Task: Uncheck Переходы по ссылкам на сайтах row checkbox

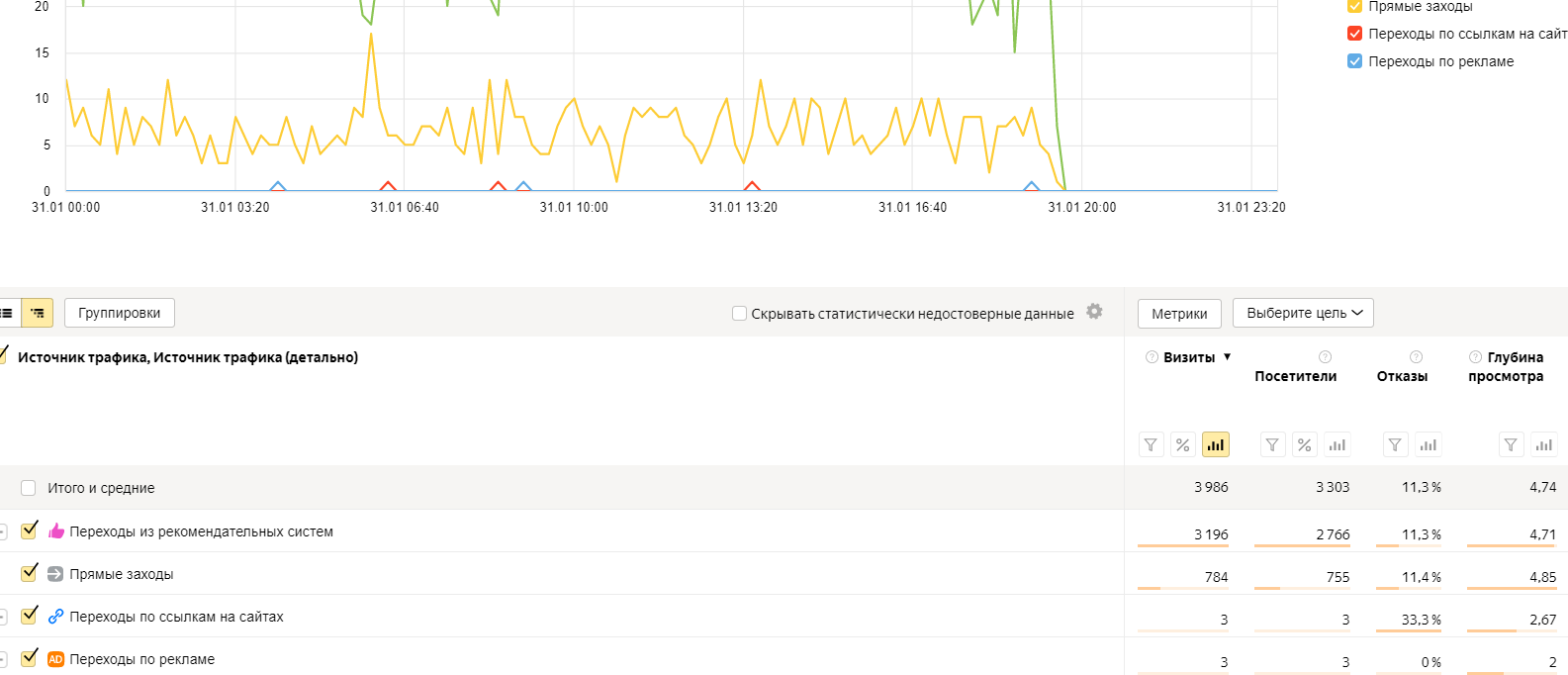Action: (x=29, y=616)
